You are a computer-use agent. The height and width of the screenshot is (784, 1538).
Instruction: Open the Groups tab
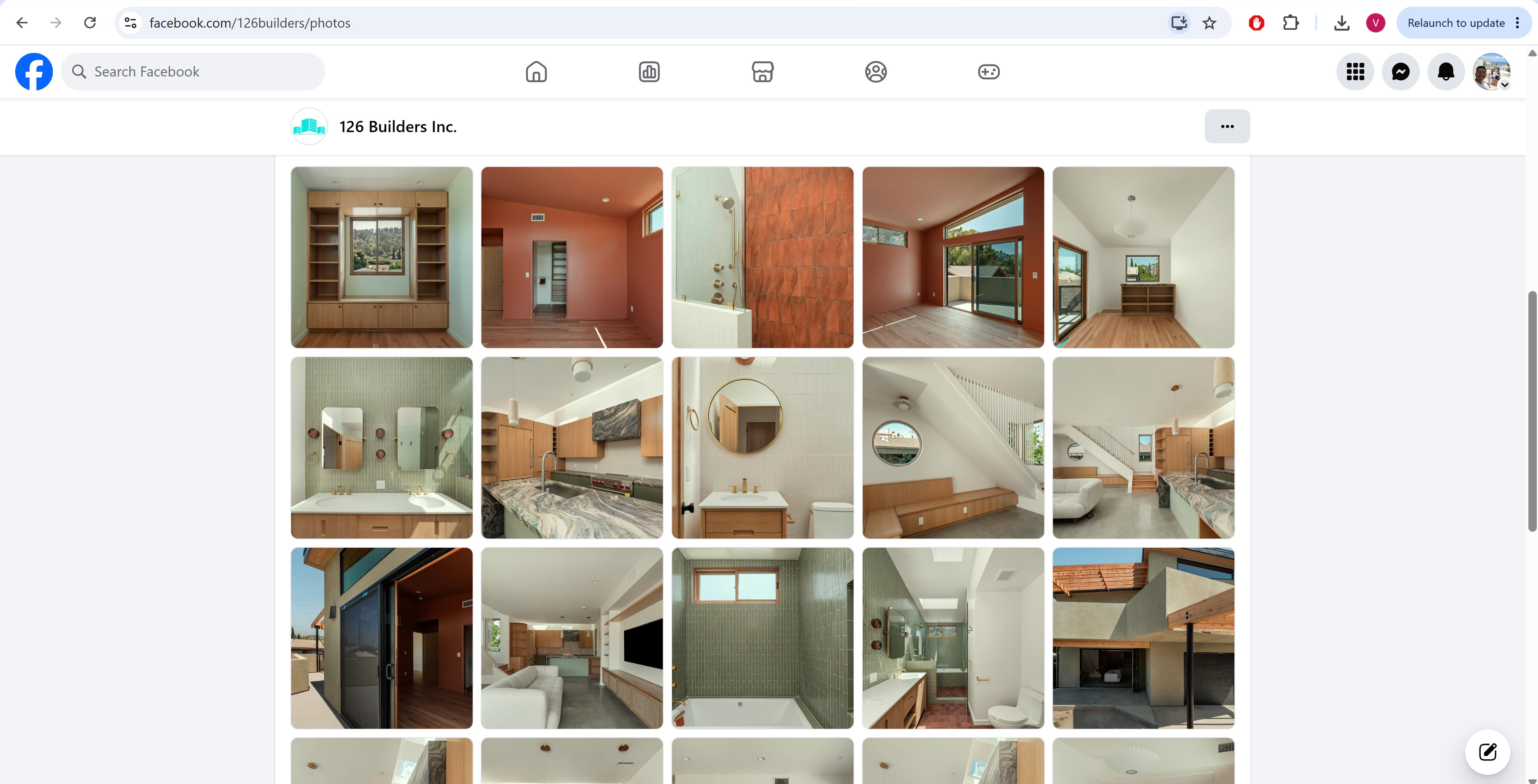(x=876, y=72)
